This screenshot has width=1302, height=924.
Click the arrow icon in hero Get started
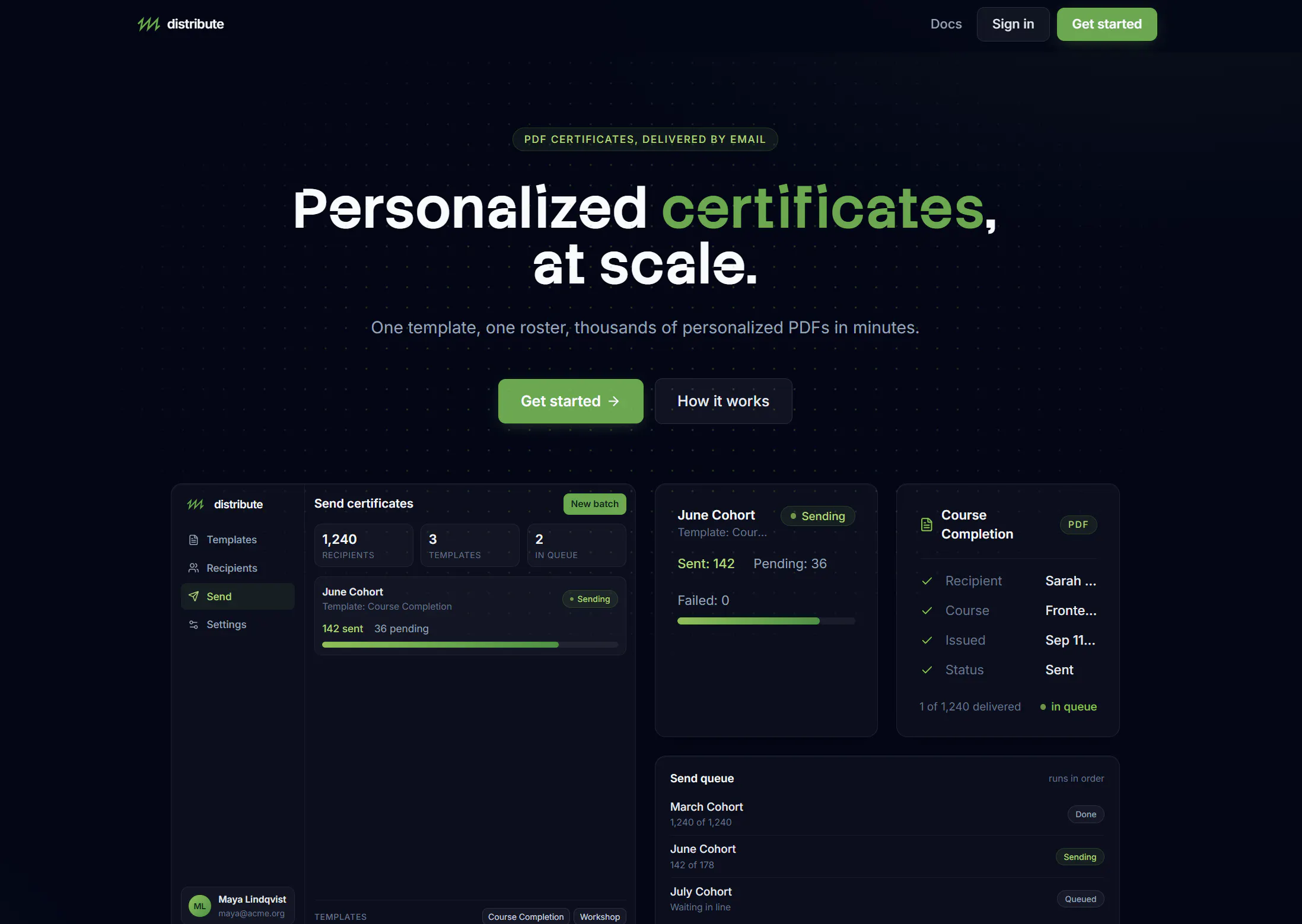click(x=614, y=402)
